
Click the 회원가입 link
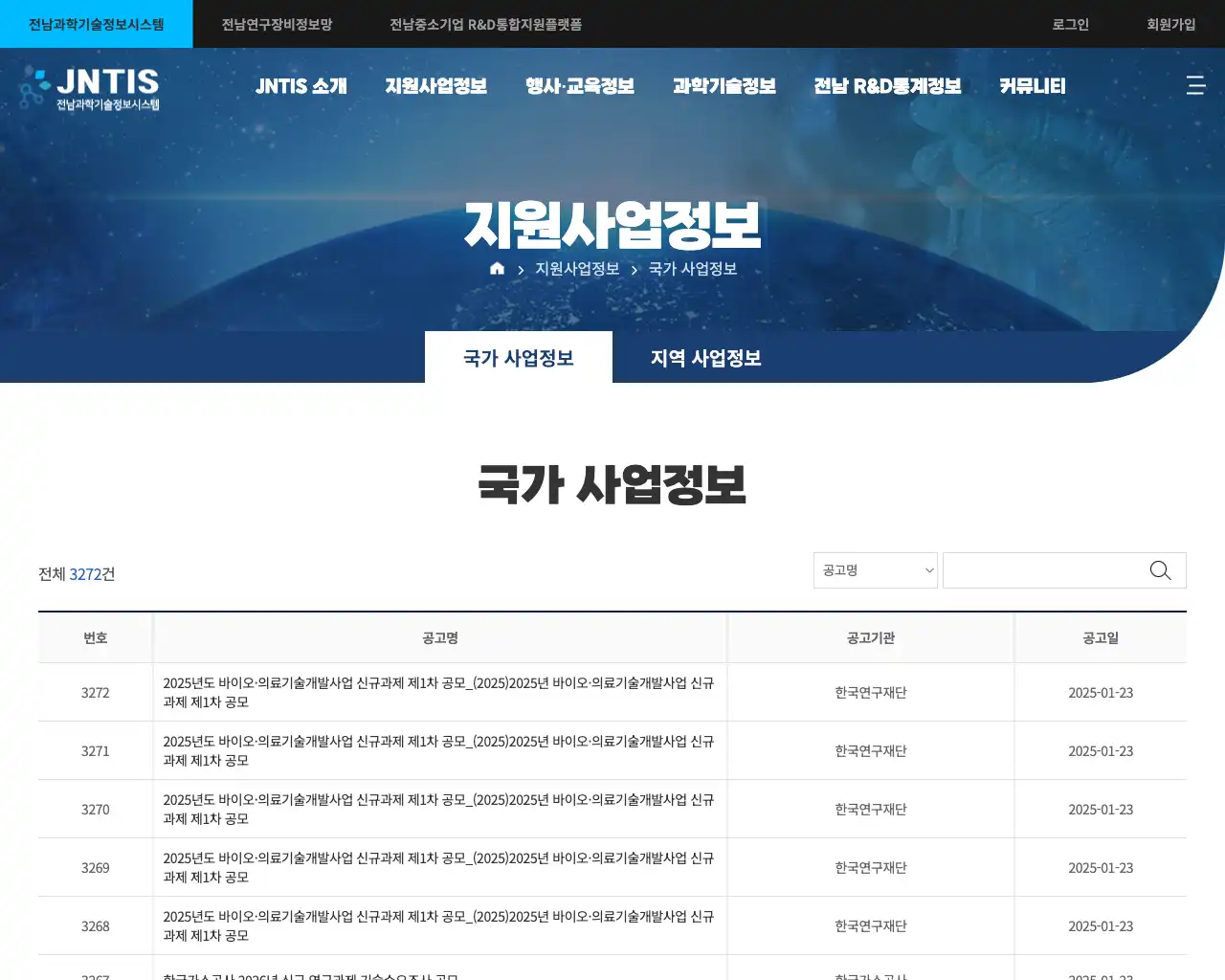(1169, 24)
